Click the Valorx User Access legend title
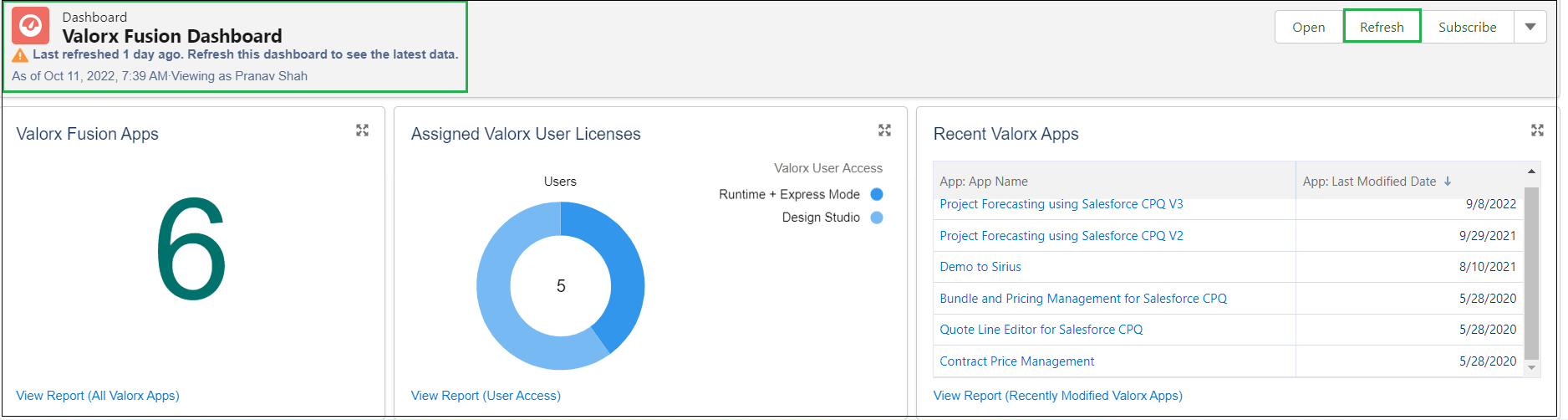The width and height of the screenshot is (1568, 420). 828,168
